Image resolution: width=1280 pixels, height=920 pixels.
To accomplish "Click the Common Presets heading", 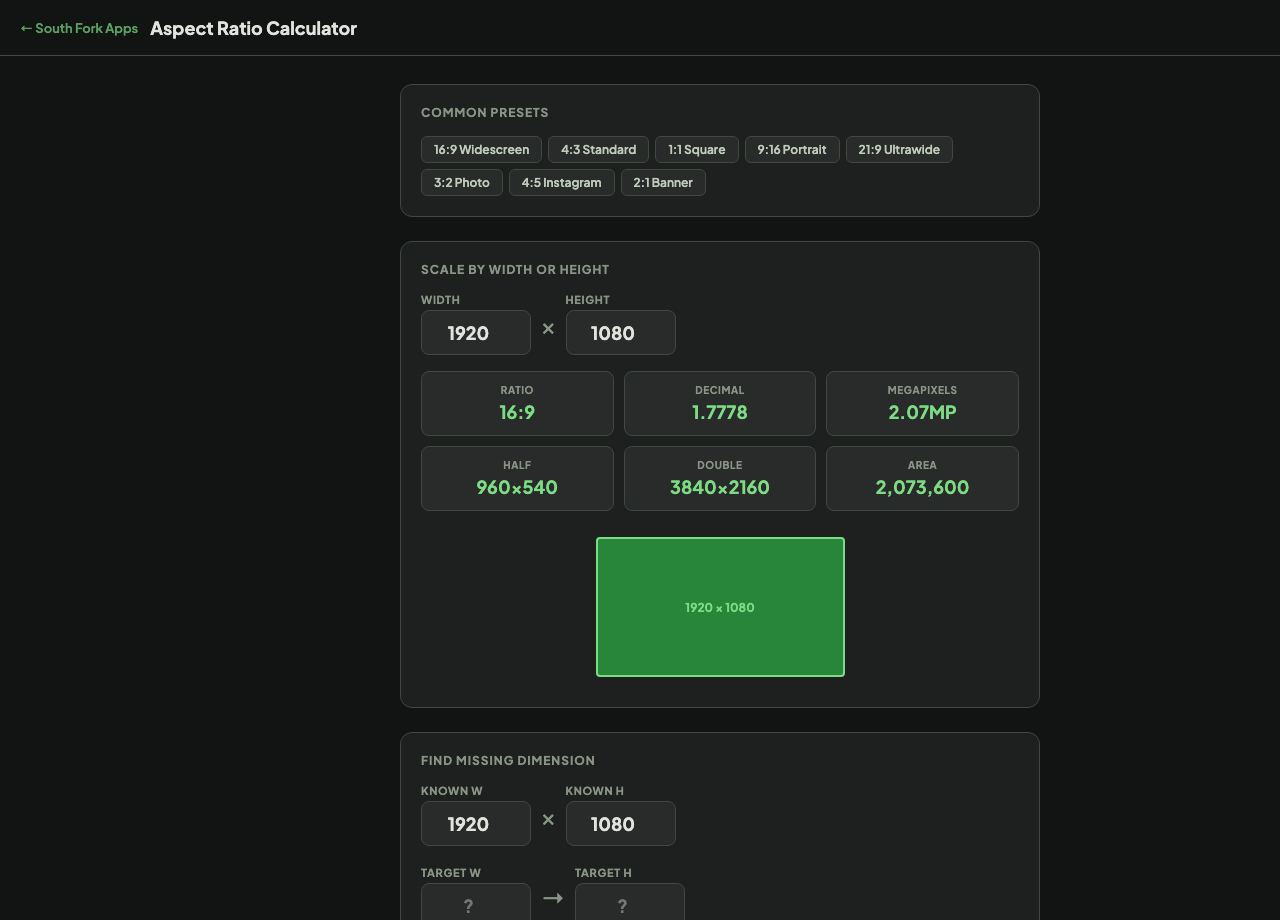I will pos(485,112).
